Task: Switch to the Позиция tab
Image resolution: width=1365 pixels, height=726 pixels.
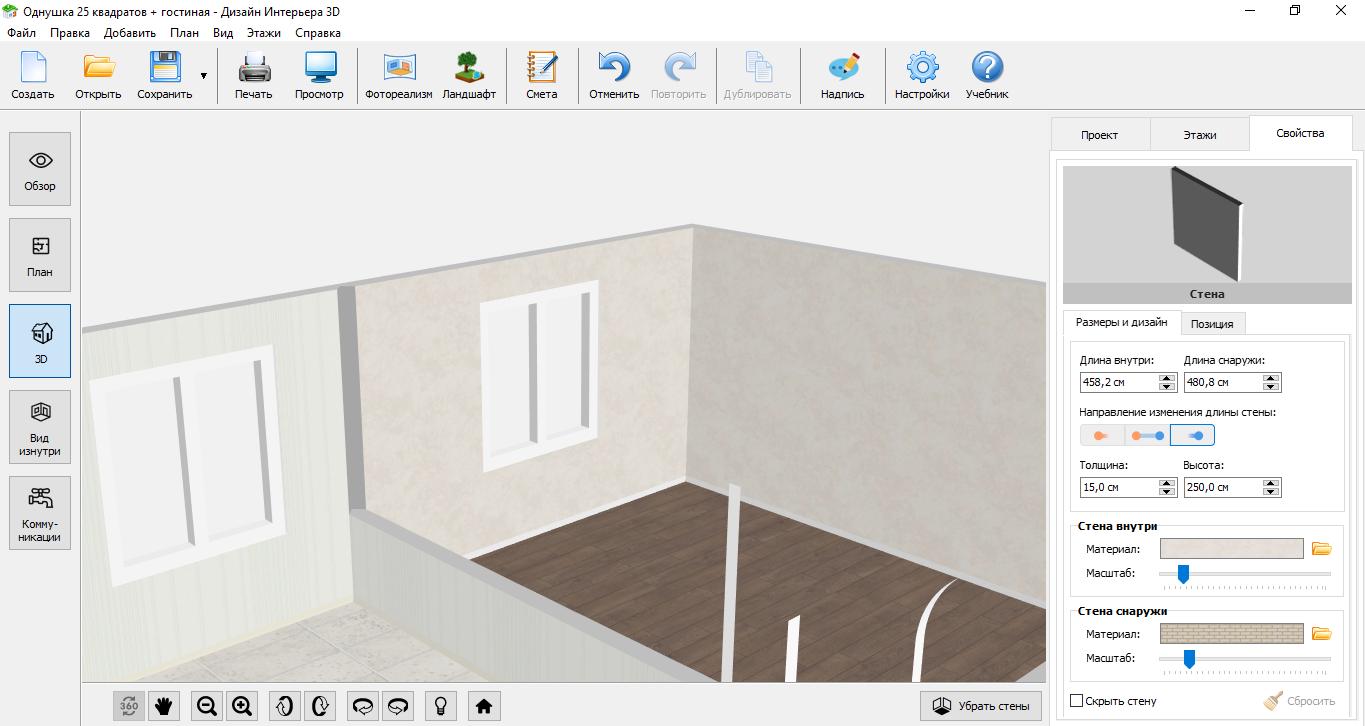Action: click(x=1212, y=323)
